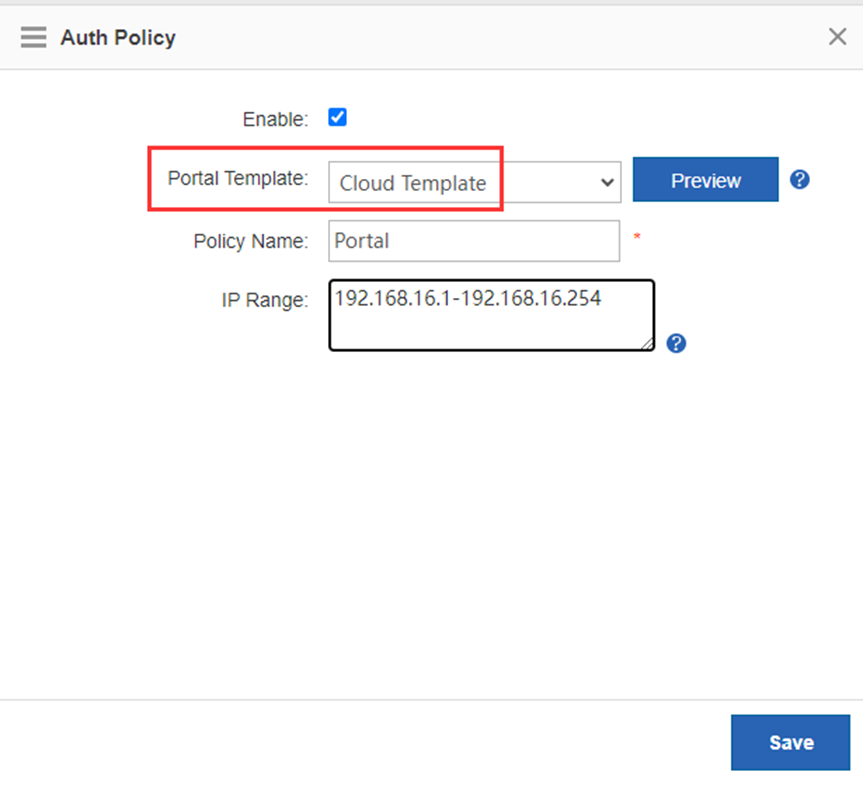Expand the Portal Template dropdown arrow

606,182
